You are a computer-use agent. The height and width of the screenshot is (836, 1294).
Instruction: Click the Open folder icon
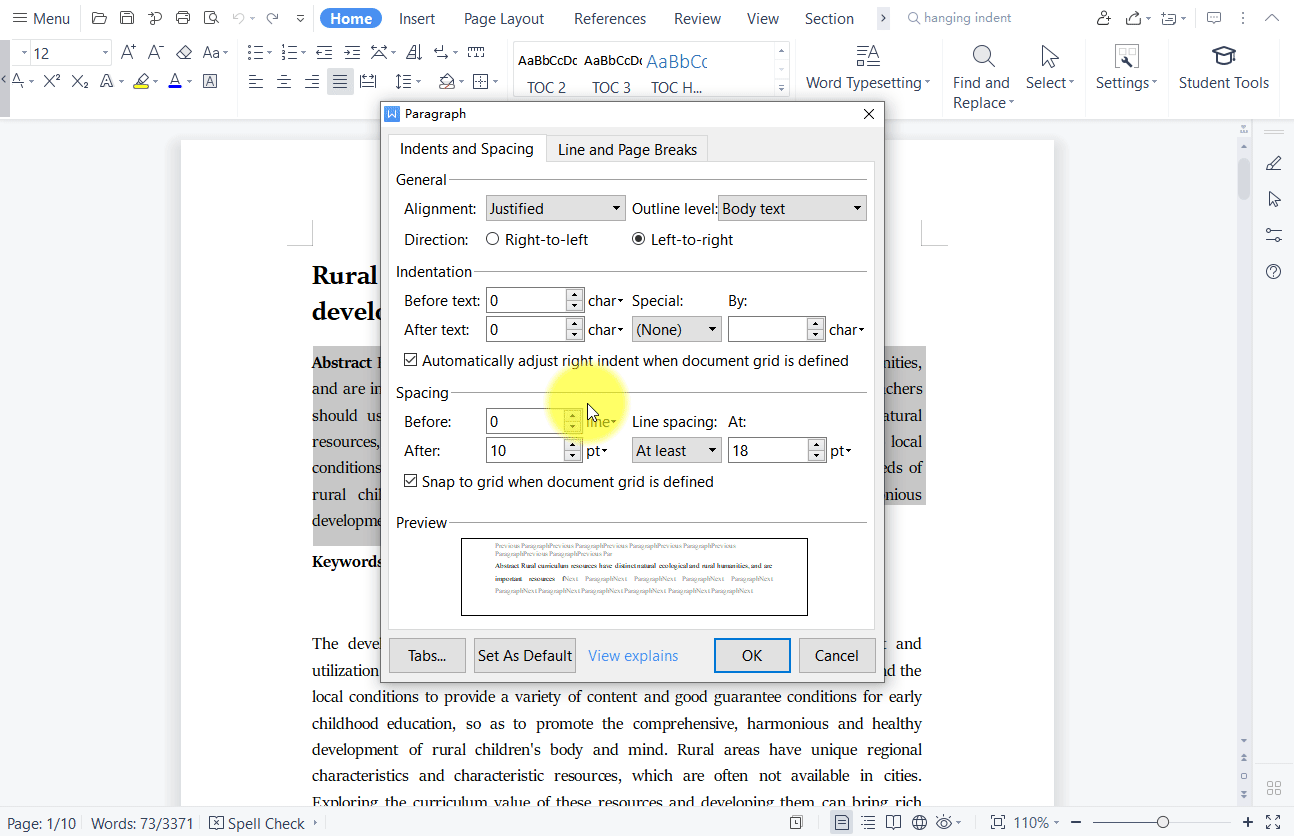(99, 18)
